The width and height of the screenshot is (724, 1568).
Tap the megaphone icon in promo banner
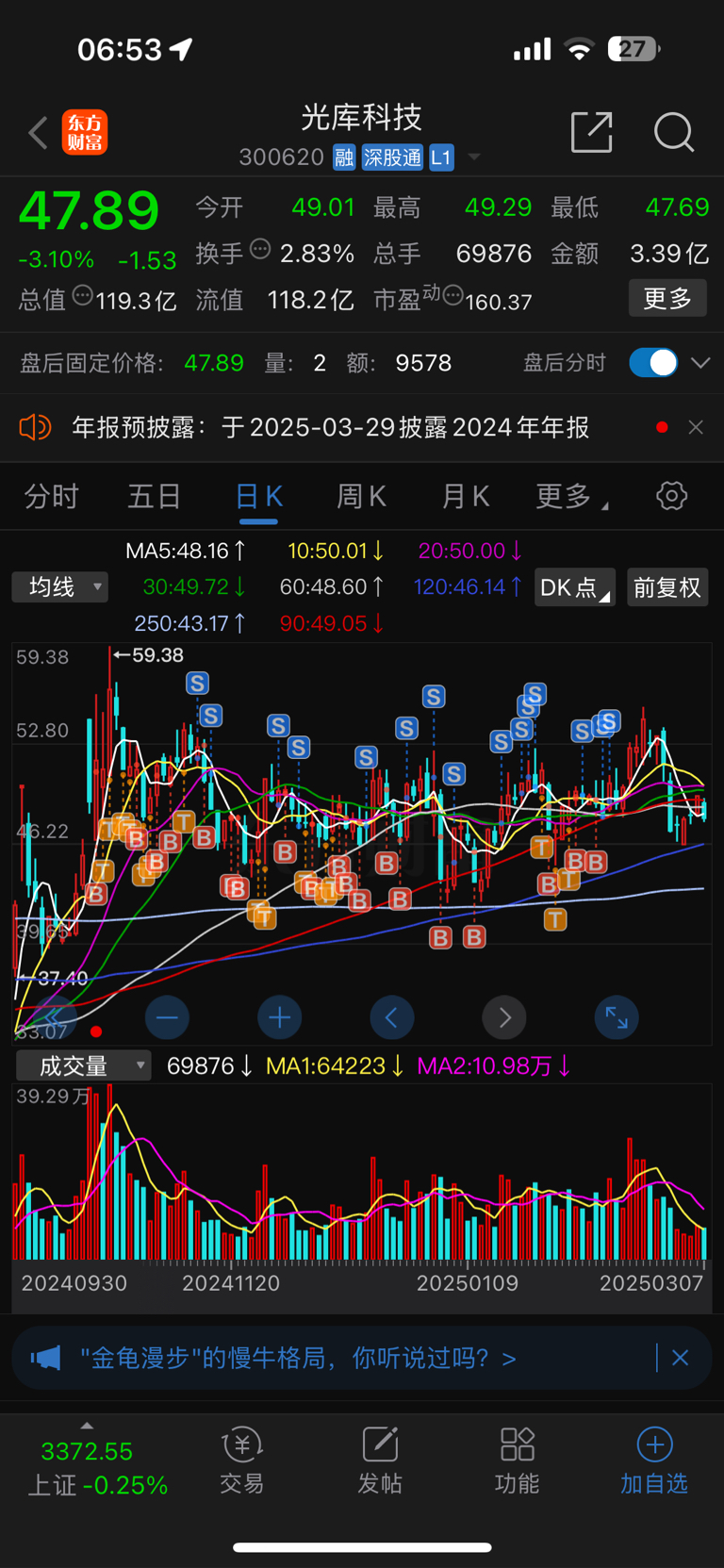point(45,1358)
